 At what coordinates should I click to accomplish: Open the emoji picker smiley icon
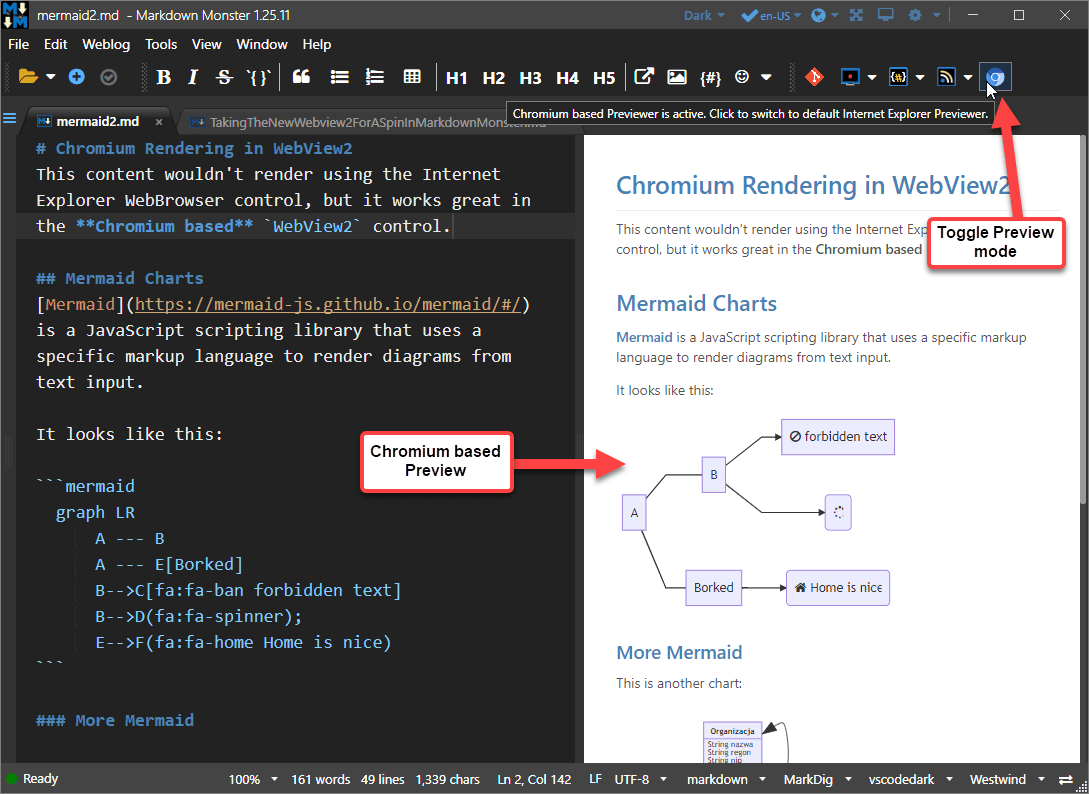(742, 76)
